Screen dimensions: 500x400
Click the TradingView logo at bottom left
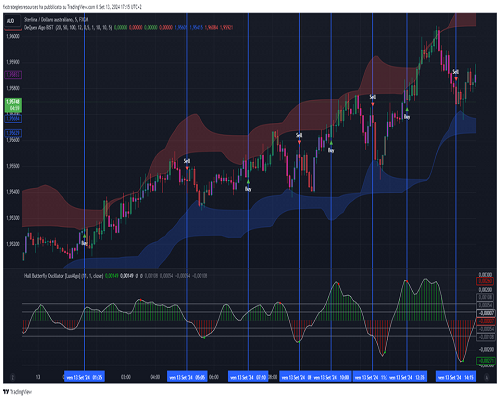tap(17, 392)
